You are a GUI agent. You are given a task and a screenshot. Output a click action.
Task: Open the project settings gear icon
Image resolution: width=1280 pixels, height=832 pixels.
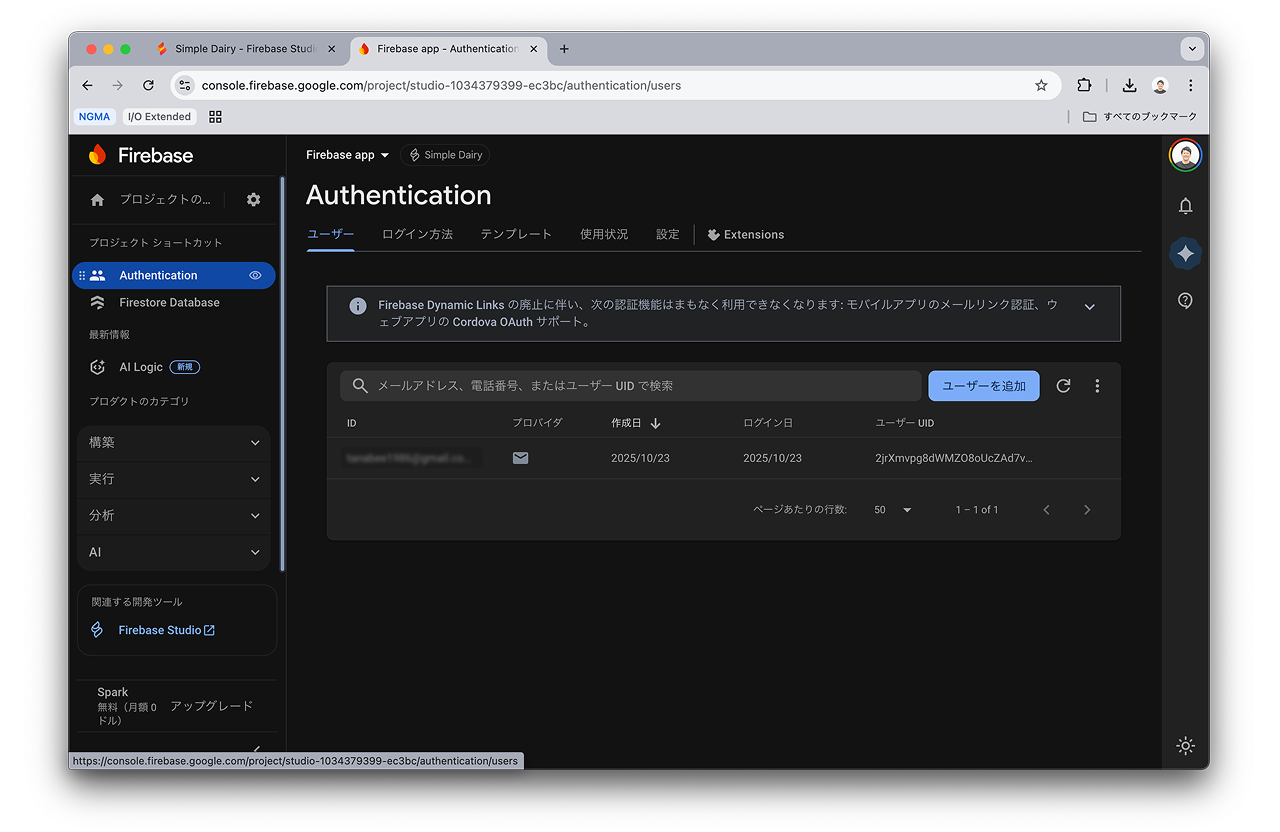click(253, 199)
